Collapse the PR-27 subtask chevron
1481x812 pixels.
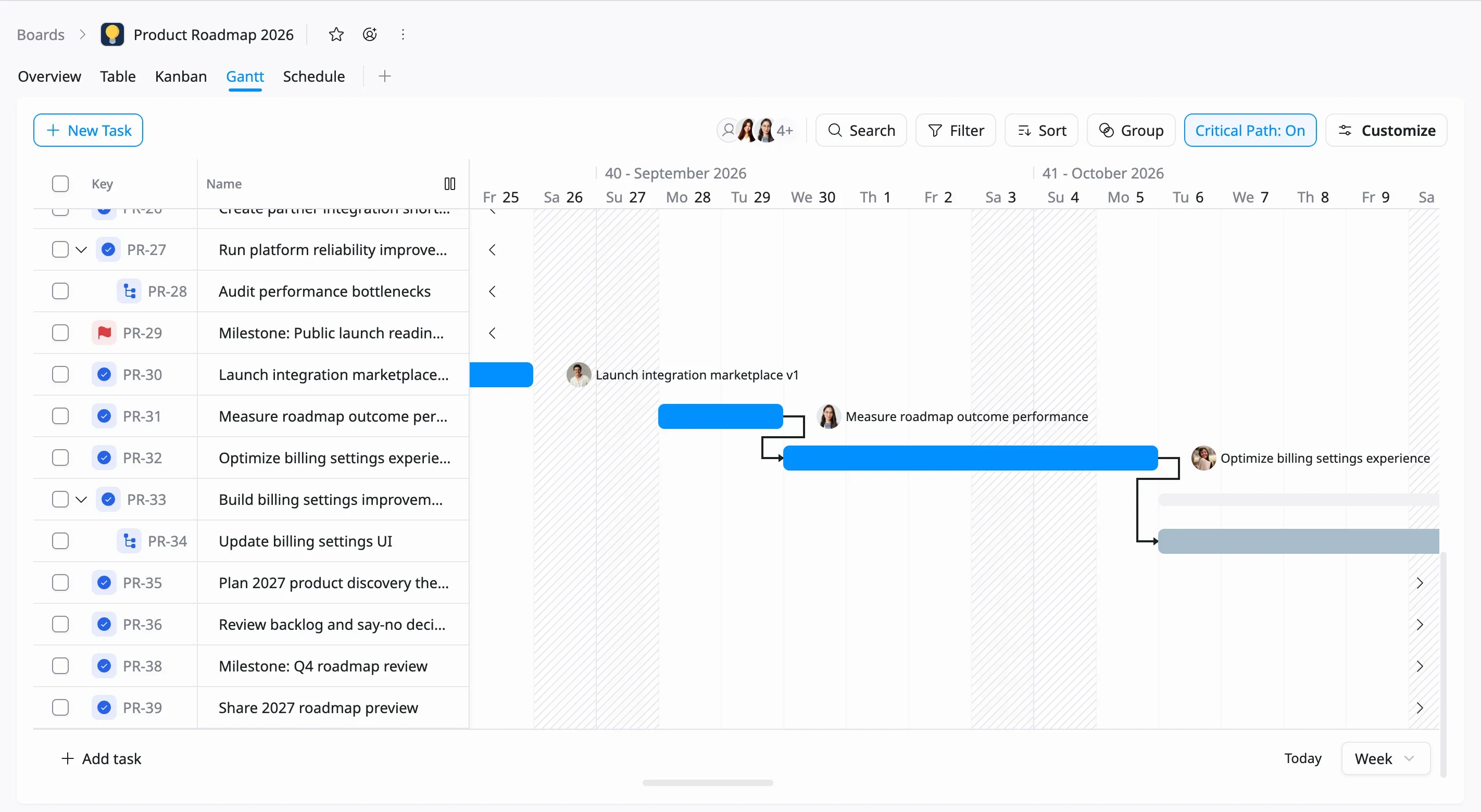point(81,250)
